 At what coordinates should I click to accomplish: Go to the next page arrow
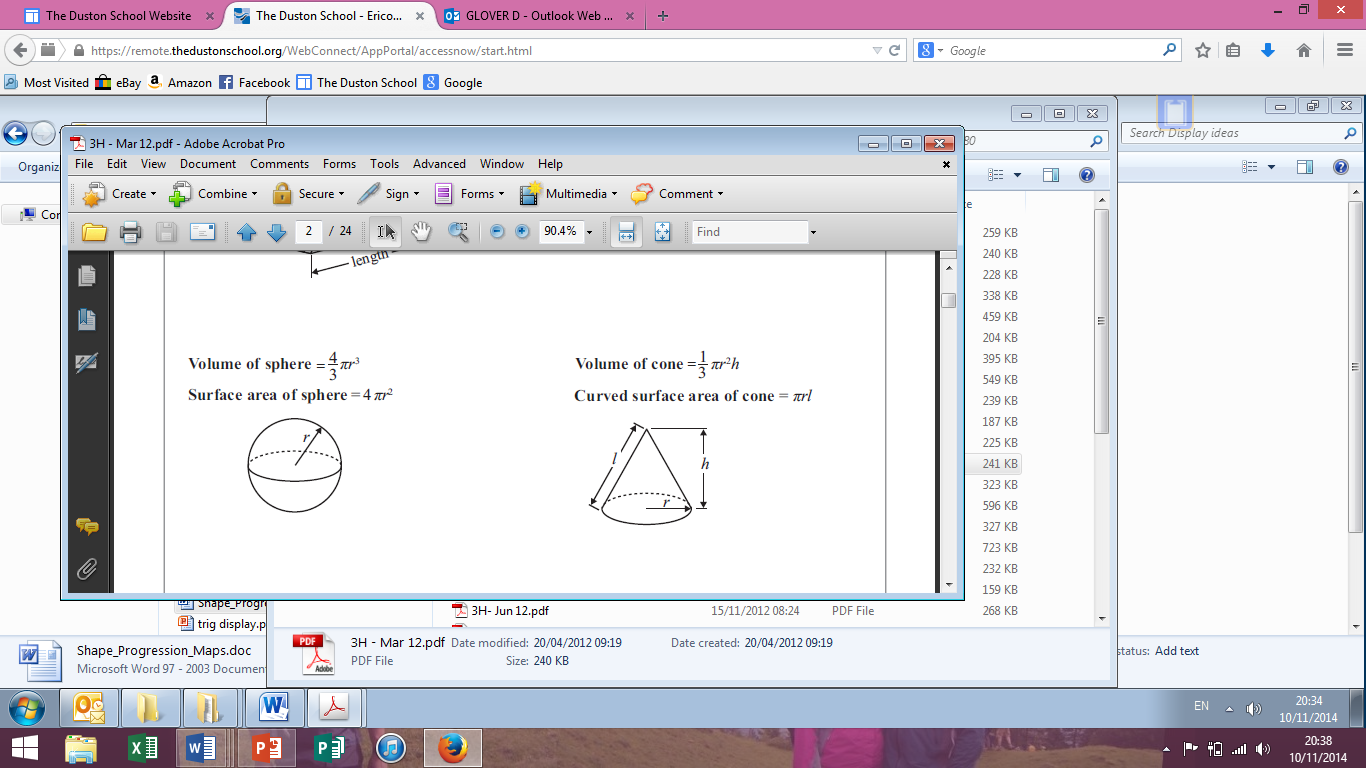276,232
